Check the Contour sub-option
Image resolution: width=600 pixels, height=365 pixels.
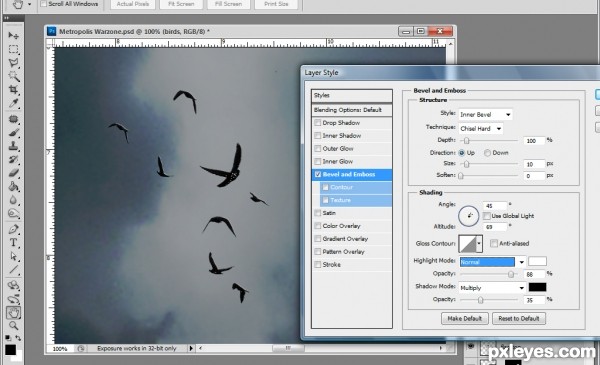(326, 187)
